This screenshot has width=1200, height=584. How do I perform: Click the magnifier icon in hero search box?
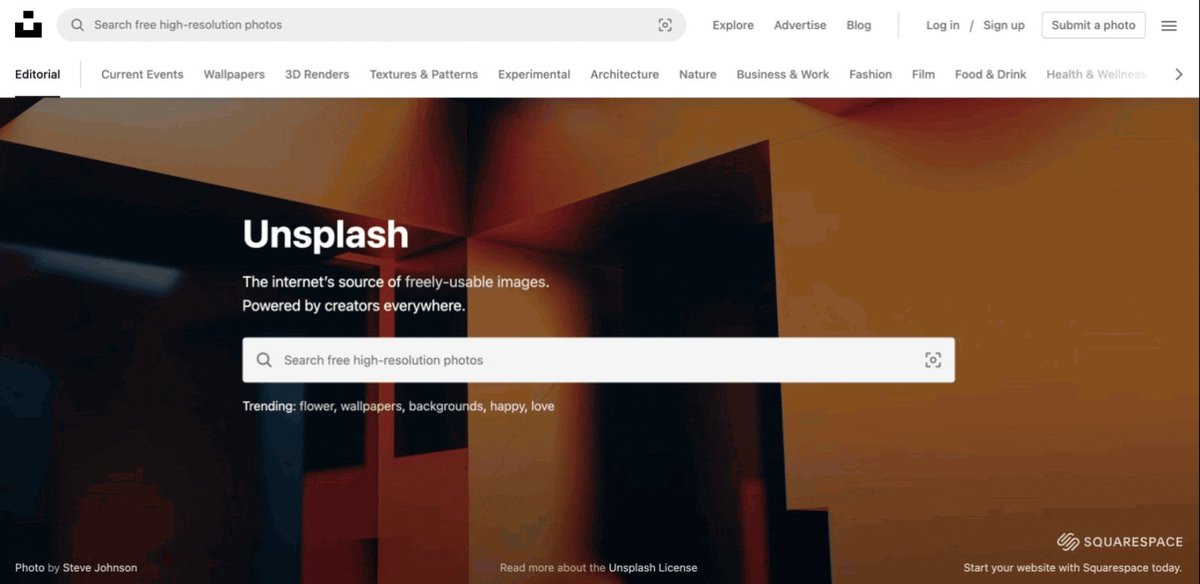click(x=264, y=360)
